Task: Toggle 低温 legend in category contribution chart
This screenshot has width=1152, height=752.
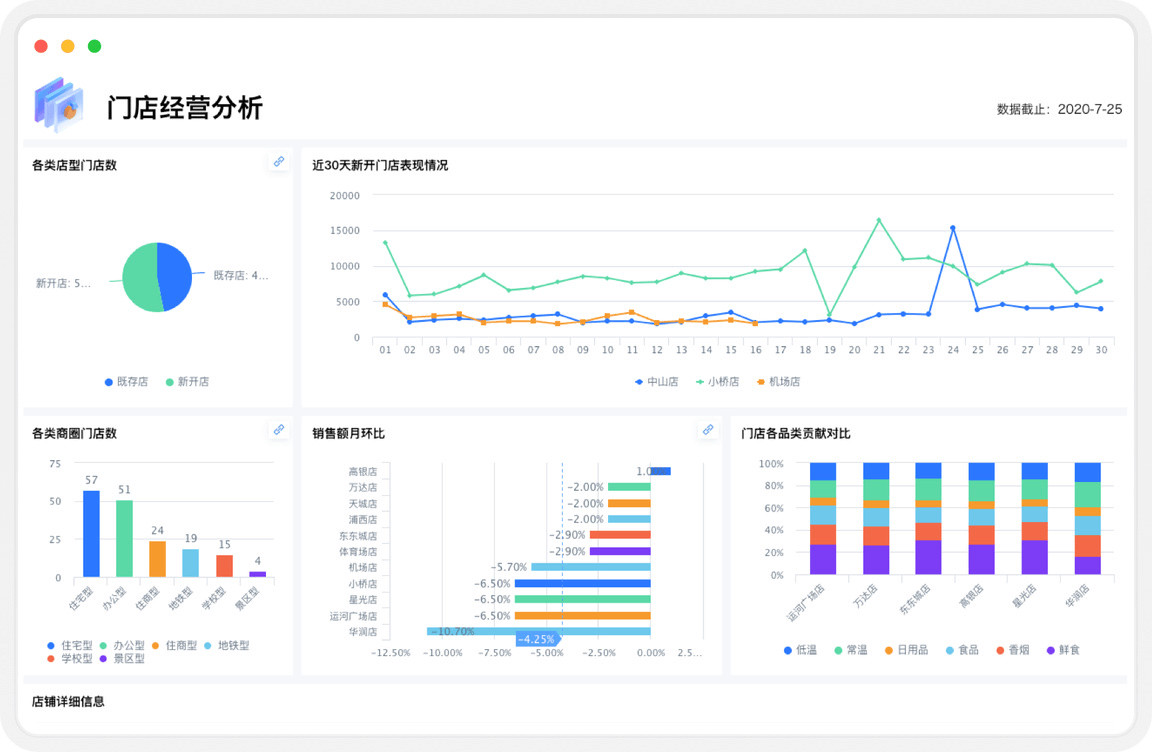Action: 800,650
